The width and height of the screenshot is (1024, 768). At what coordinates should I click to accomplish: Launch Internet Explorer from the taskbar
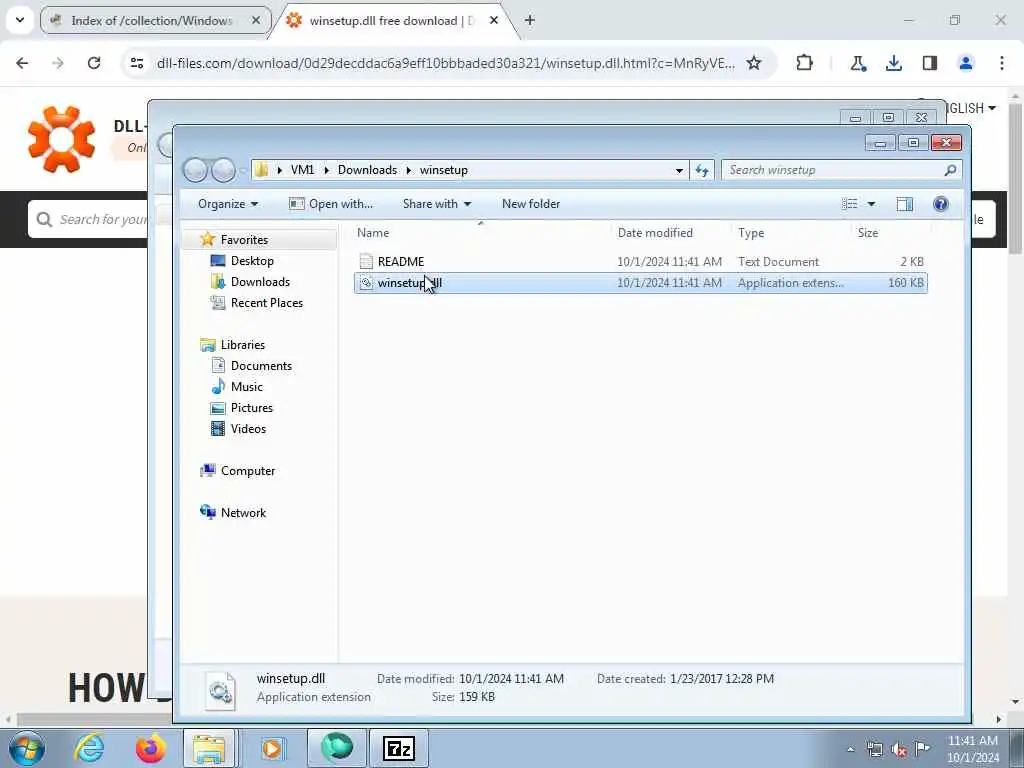click(x=89, y=748)
